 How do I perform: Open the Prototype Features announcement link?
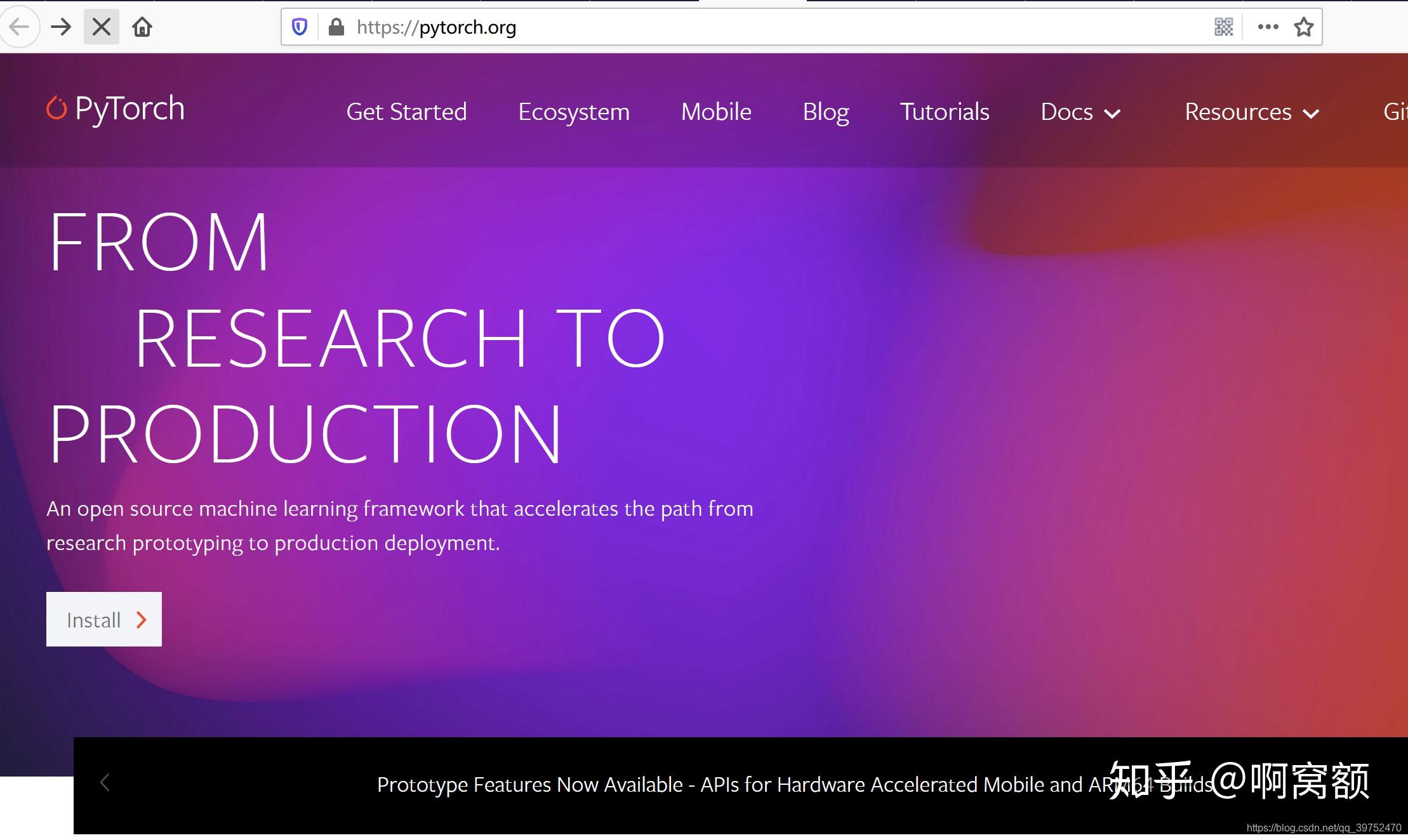tap(795, 785)
